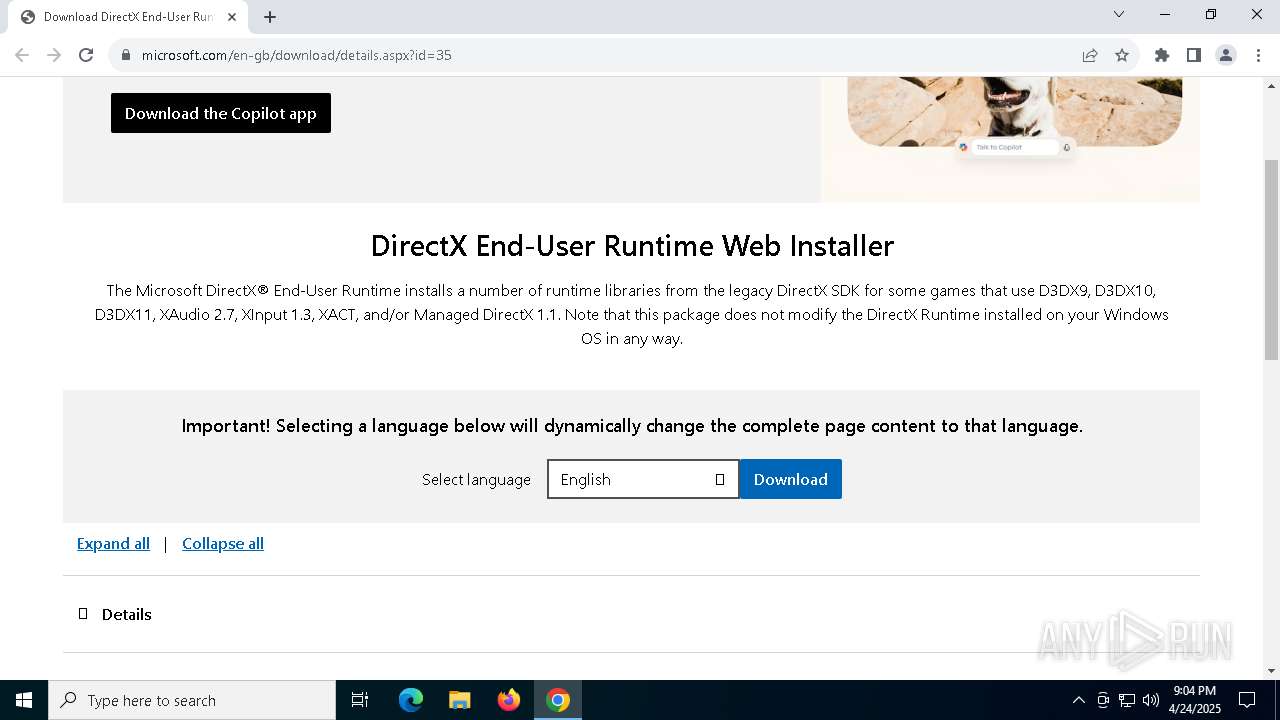Open the tab search chevron
This screenshot has width=1280, height=720.
tap(1119, 14)
